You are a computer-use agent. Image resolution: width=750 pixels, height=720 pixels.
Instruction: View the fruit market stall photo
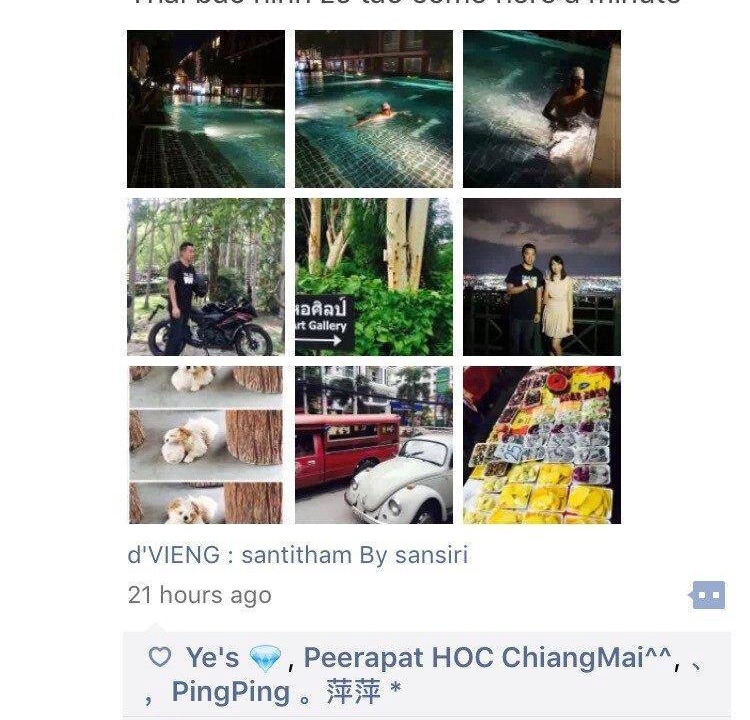[x=542, y=445]
